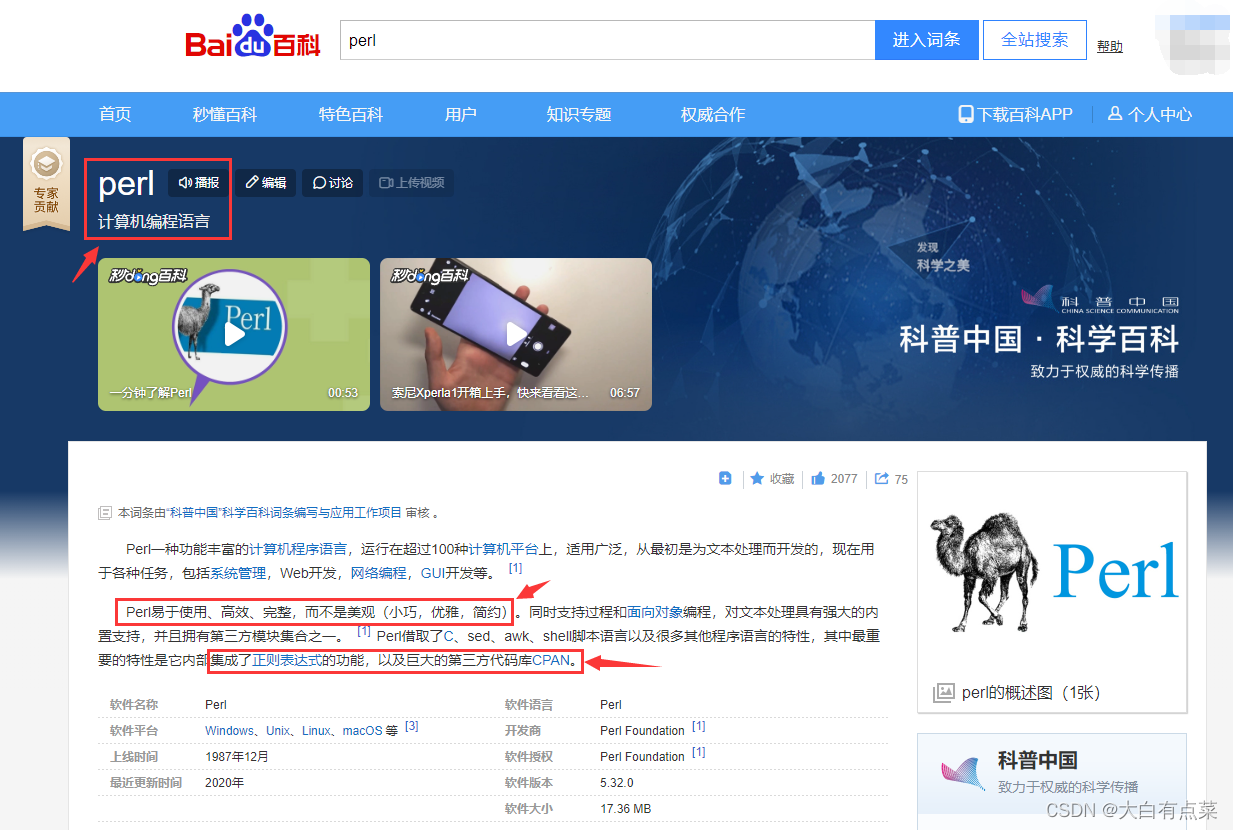Open the CPAN link
Screen dimensions: 1233x830
click(x=550, y=660)
